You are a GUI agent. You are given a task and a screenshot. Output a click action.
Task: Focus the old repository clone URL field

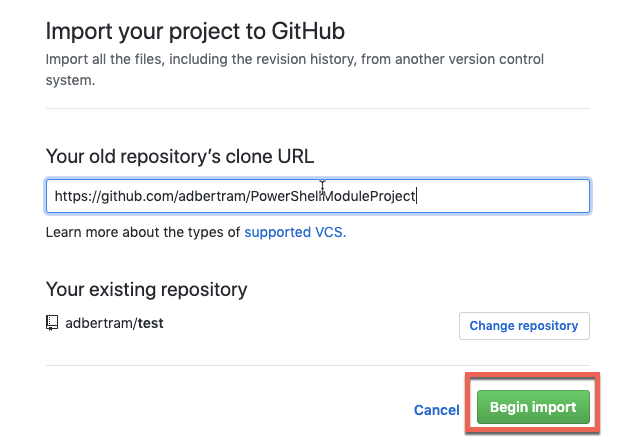coord(318,196)
